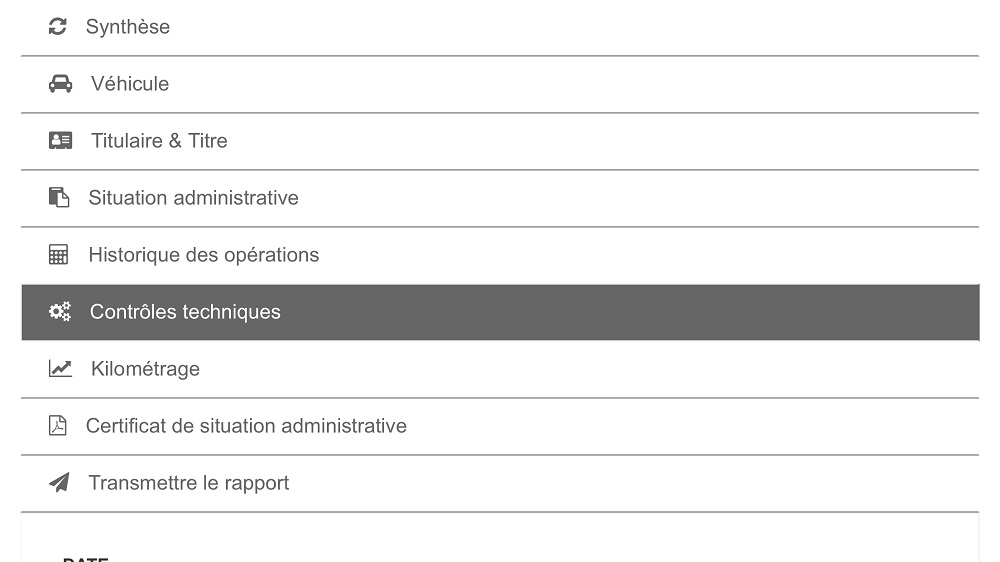Choose Transmettre le rapport

500,483
